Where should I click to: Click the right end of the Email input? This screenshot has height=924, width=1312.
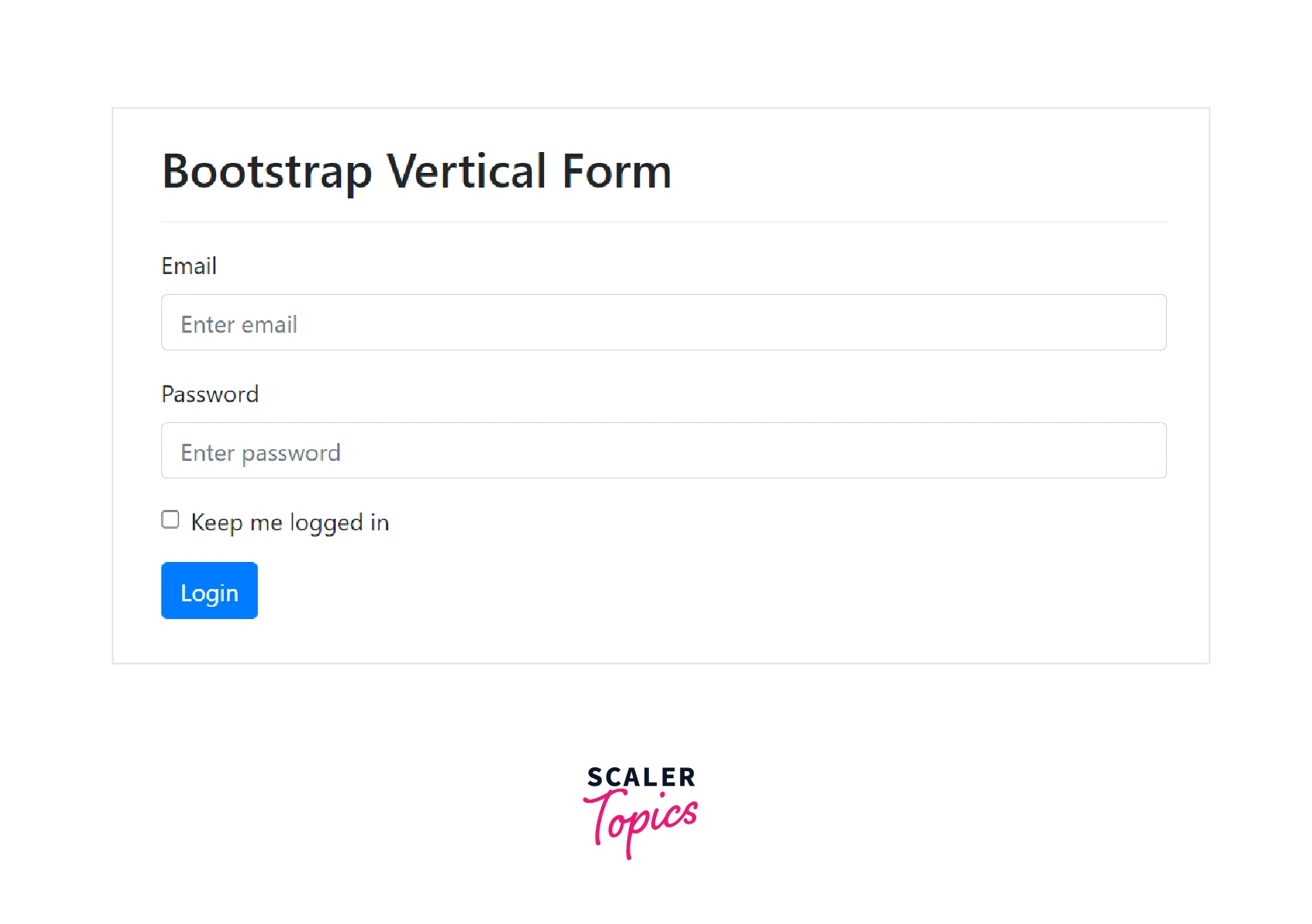(1142, 323)
